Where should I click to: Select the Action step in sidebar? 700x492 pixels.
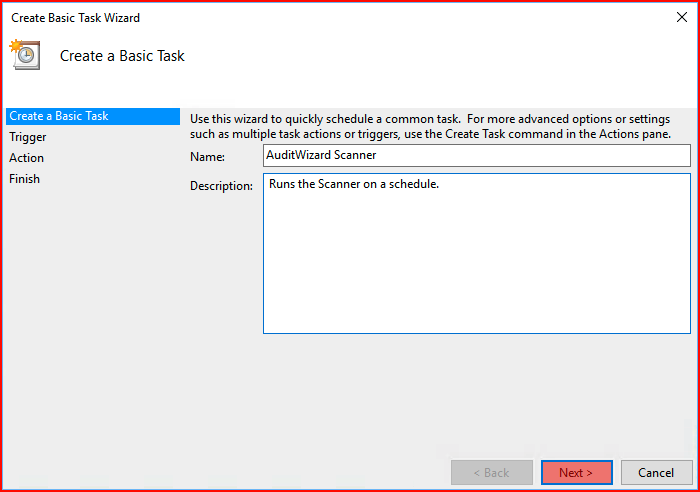click(26, 158)
